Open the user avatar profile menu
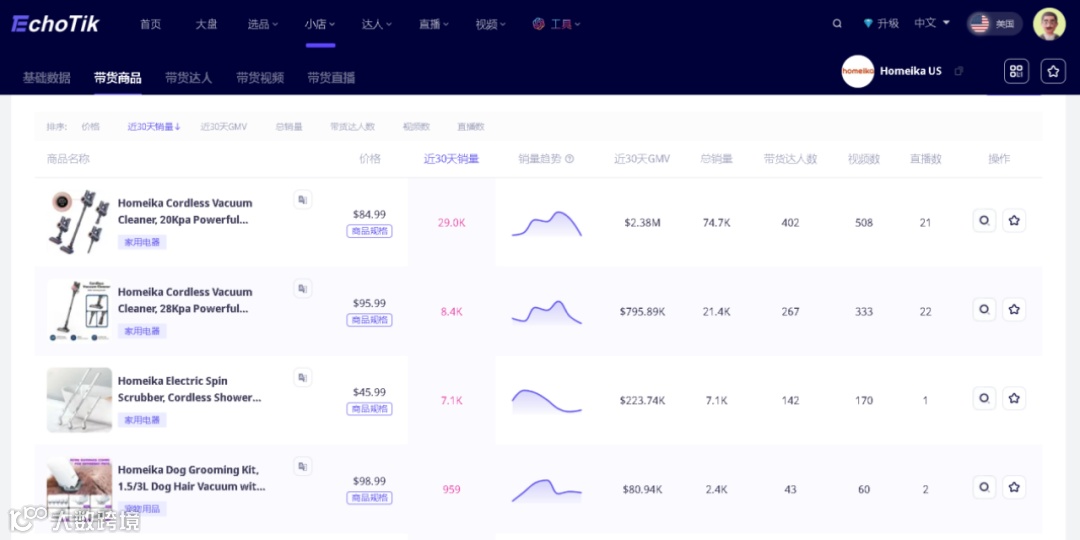1080x540 pixels. pyautogui.click(x=1049, y=24)
